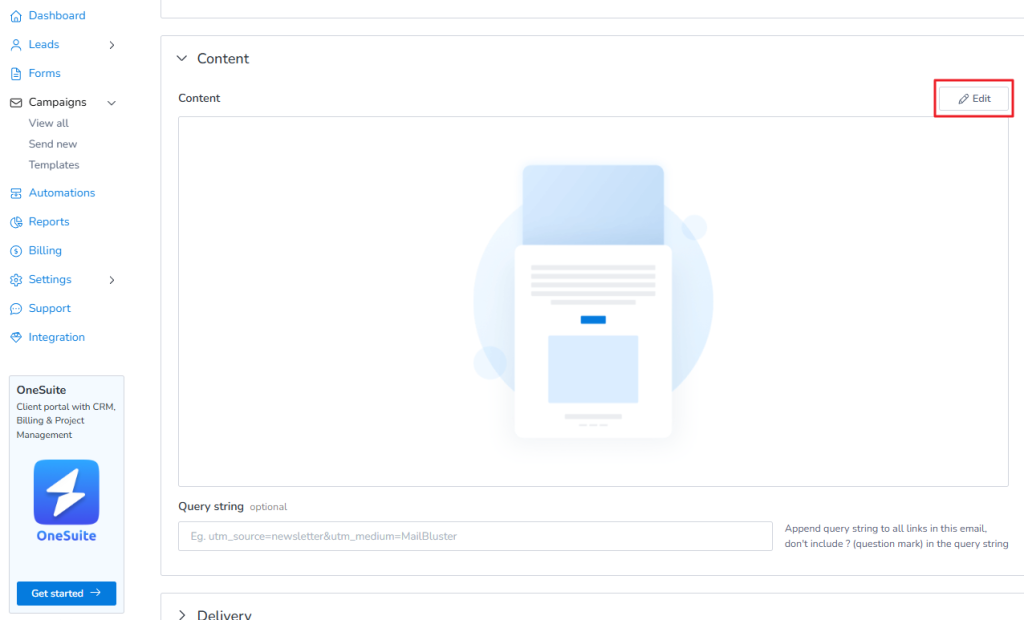Click the OneSuite ad title text

pos(41,390)
